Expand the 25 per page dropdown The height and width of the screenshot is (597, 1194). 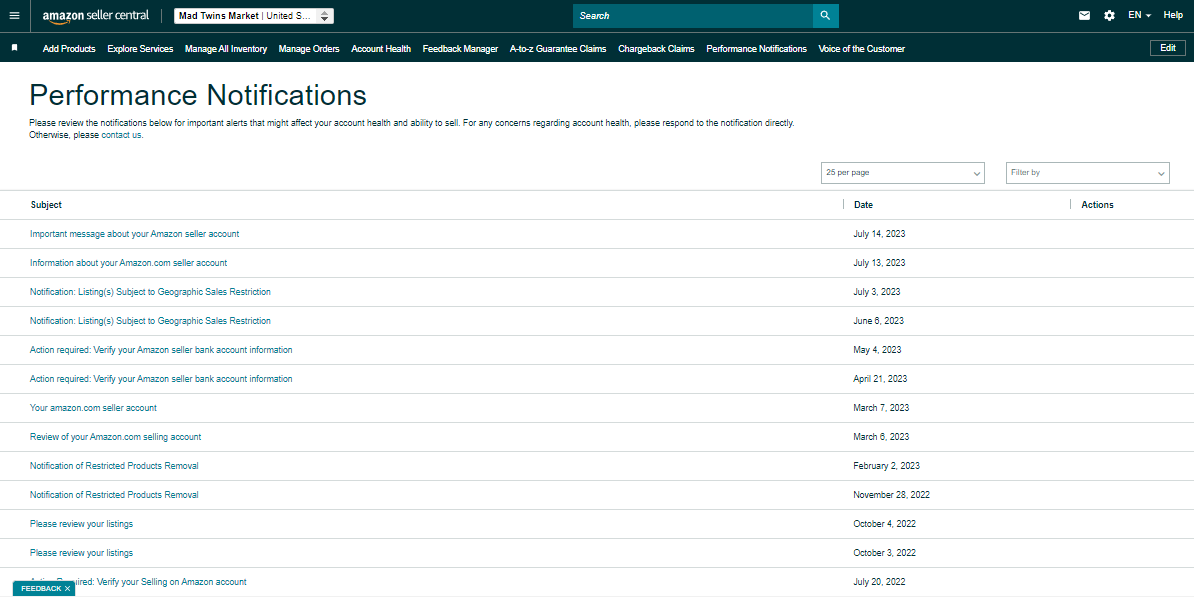(903, 173)
